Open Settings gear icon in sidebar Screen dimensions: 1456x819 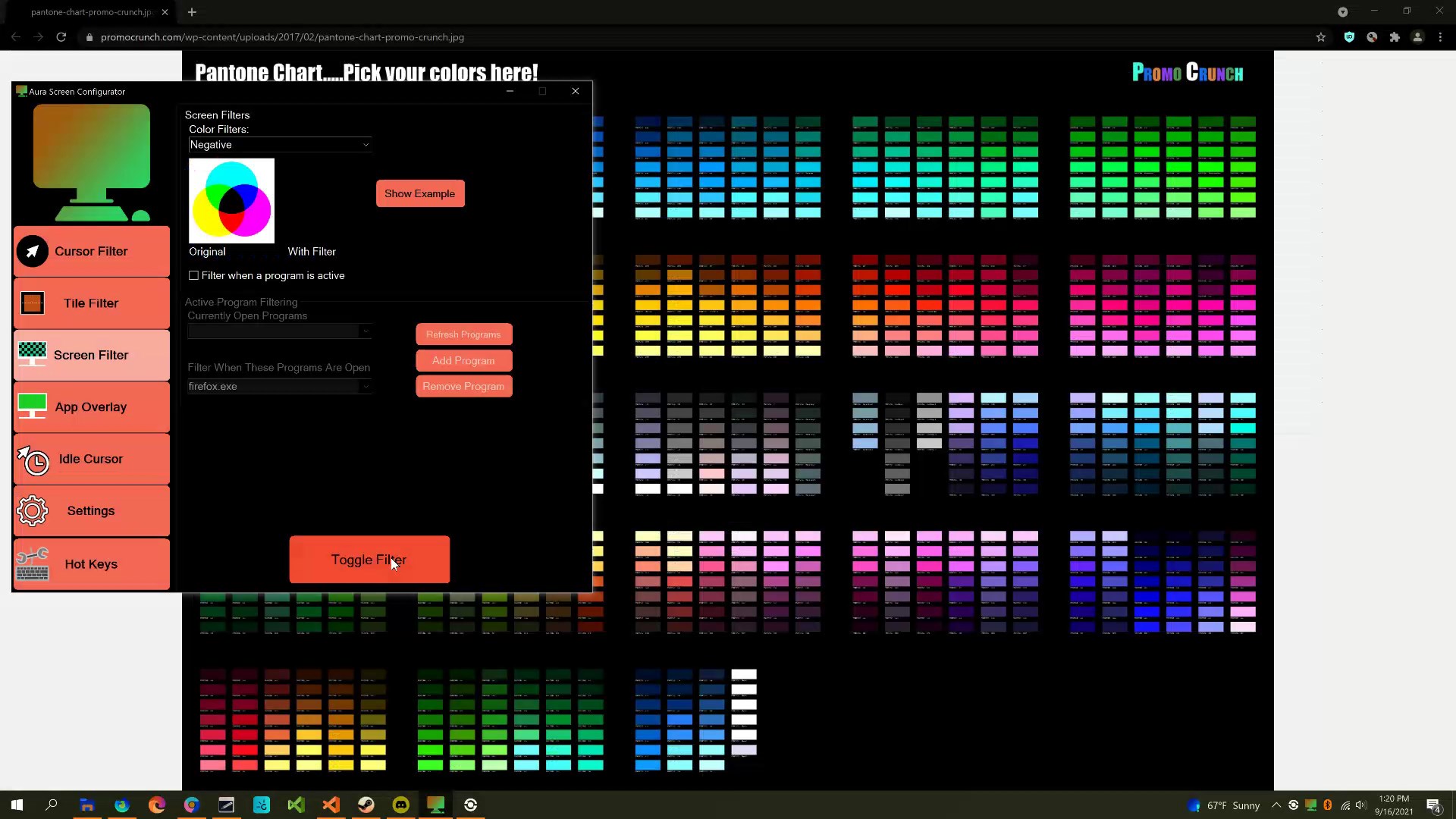click(33, 511)
